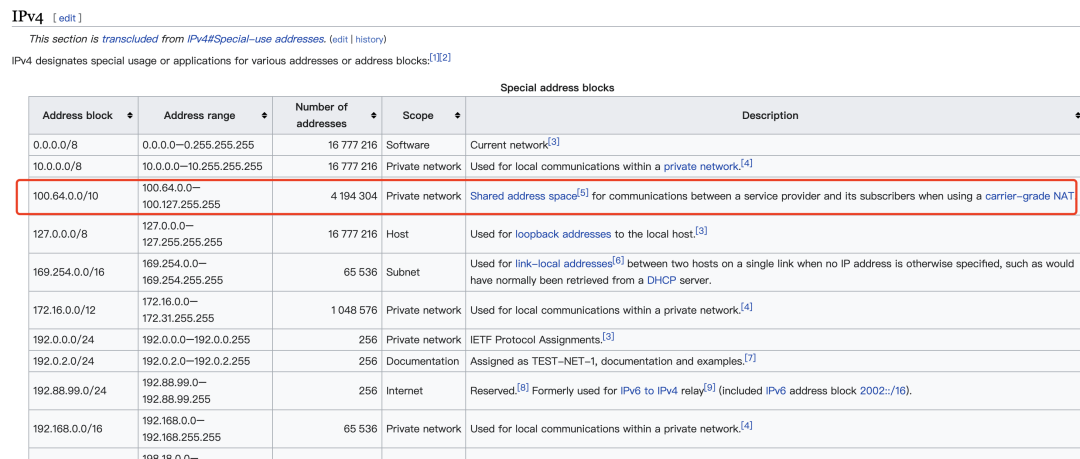Open the Shared address space link
The image size is (1080, 459).
click(523, 196)
